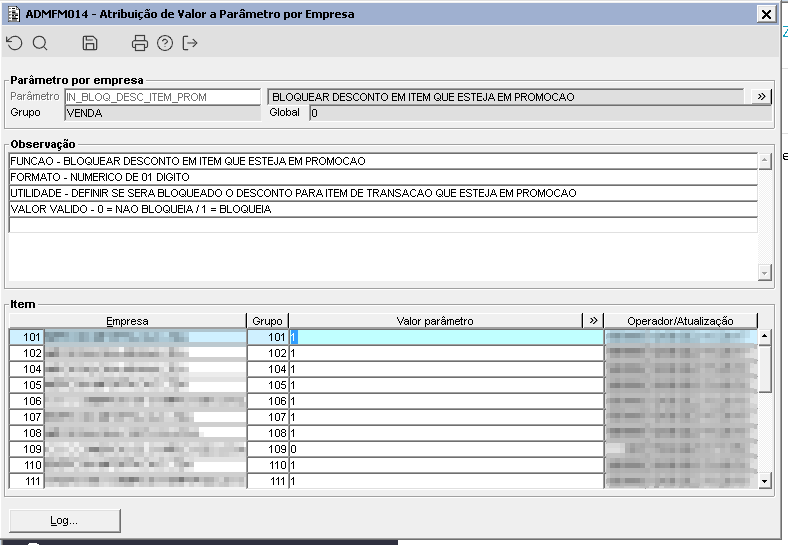Exit via the door arrow icon
788x545 pixels.
click(190, 43)
